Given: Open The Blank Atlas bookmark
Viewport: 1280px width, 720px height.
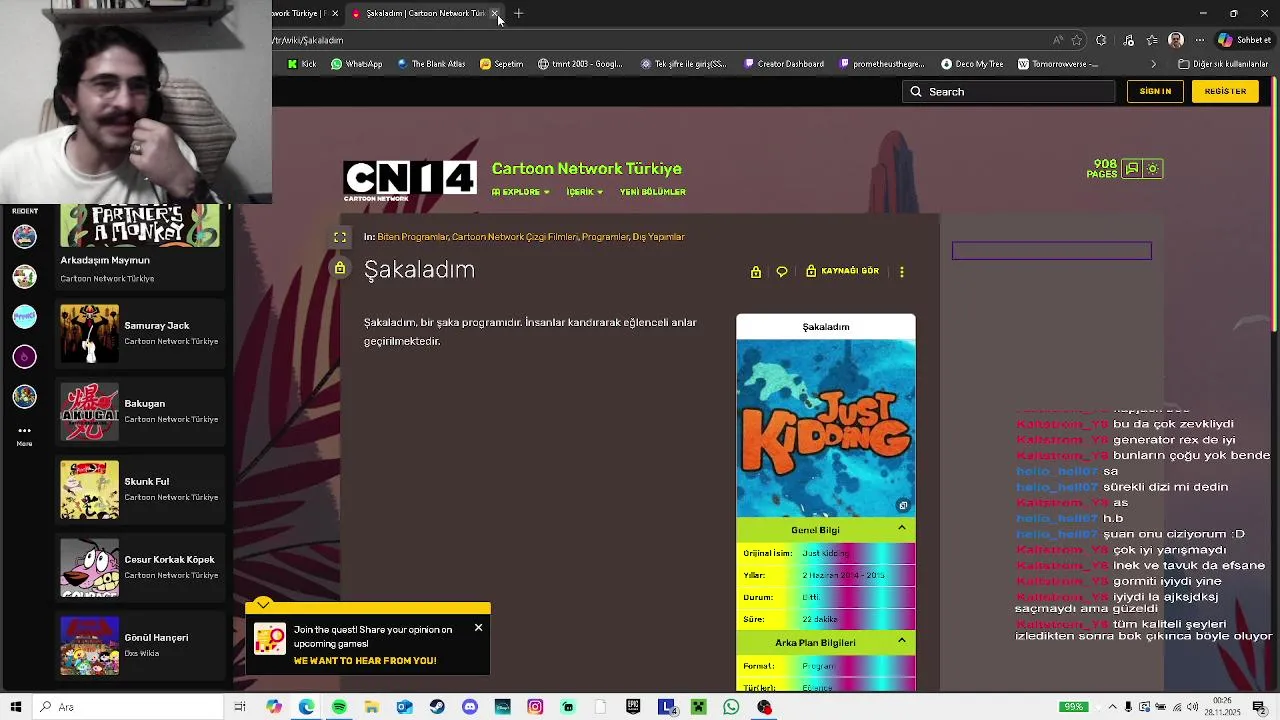Looking at the screenshot, I should (431, 64).
